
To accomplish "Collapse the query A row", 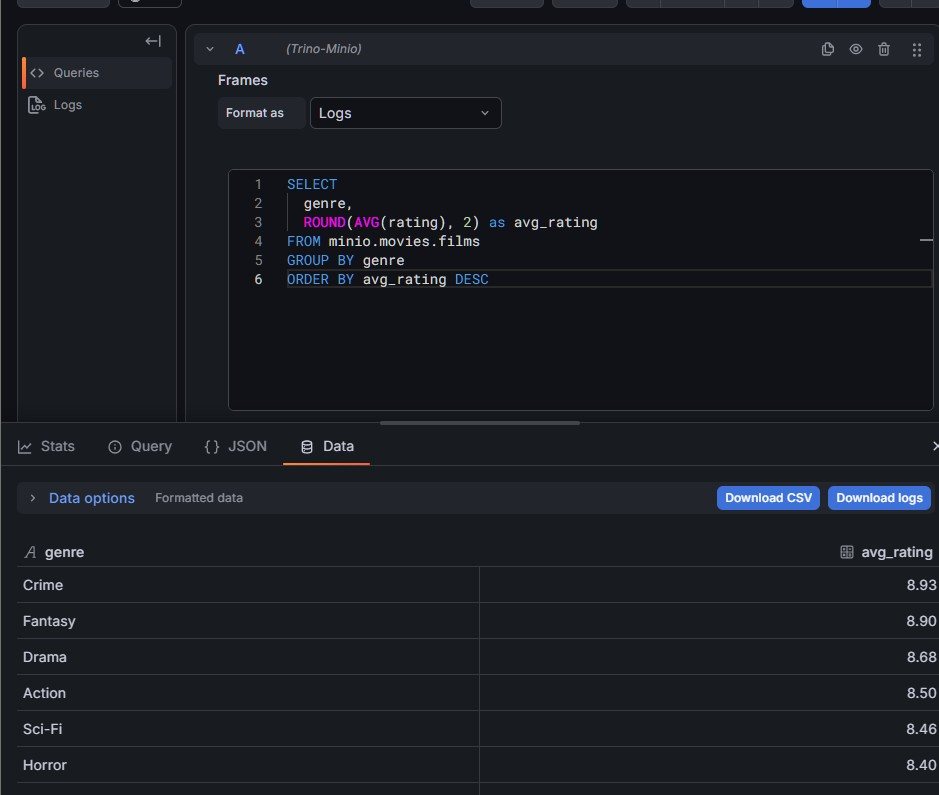I will [x=210, y=49].
